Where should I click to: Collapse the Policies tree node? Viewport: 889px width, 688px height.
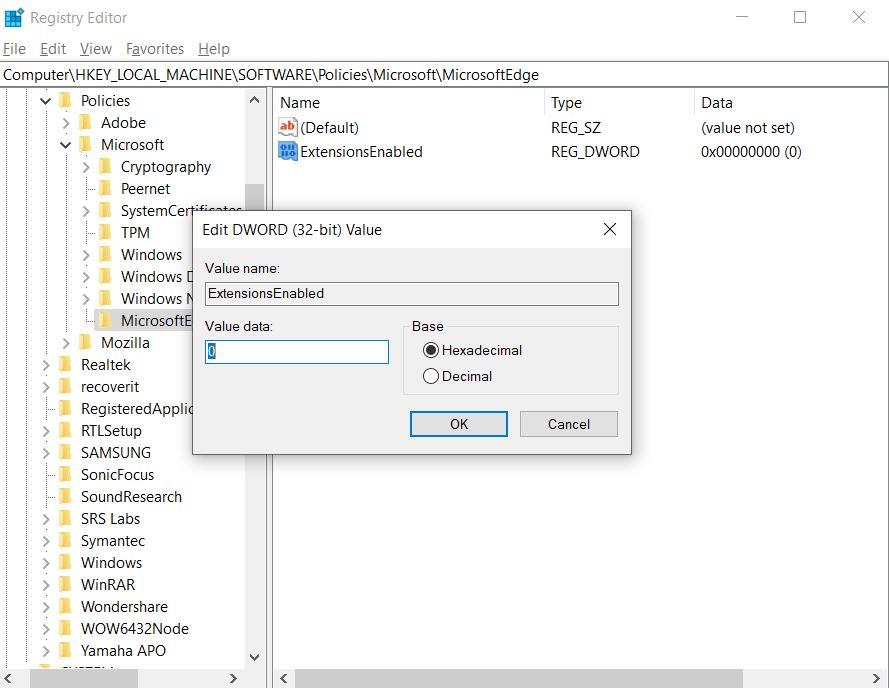[x=46, y=101]
